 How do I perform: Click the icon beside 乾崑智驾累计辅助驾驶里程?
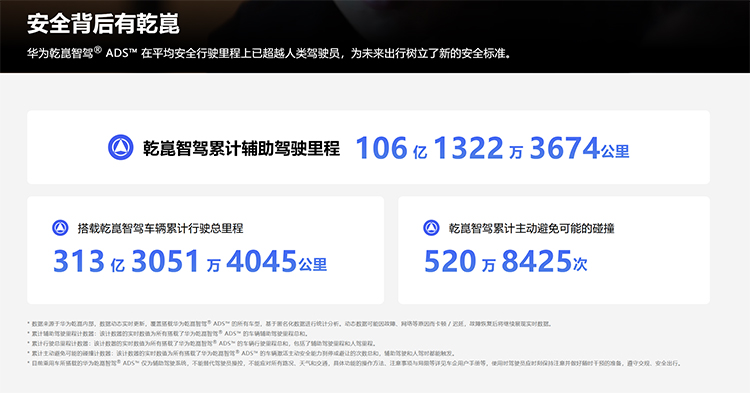tap(121, 147)
